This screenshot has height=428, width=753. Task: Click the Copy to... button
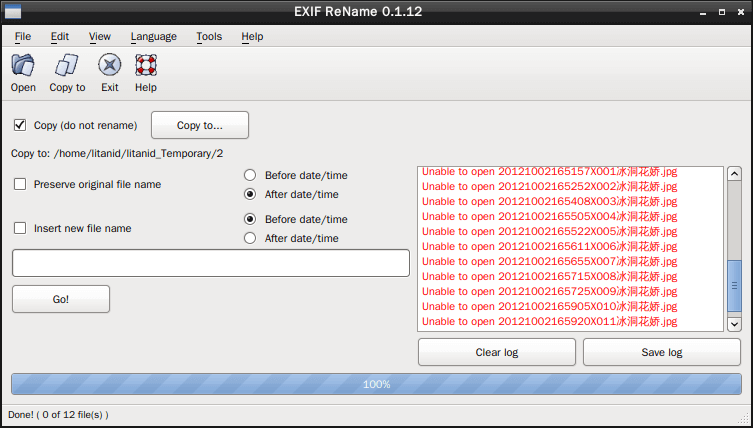click(x=200, y=125)
